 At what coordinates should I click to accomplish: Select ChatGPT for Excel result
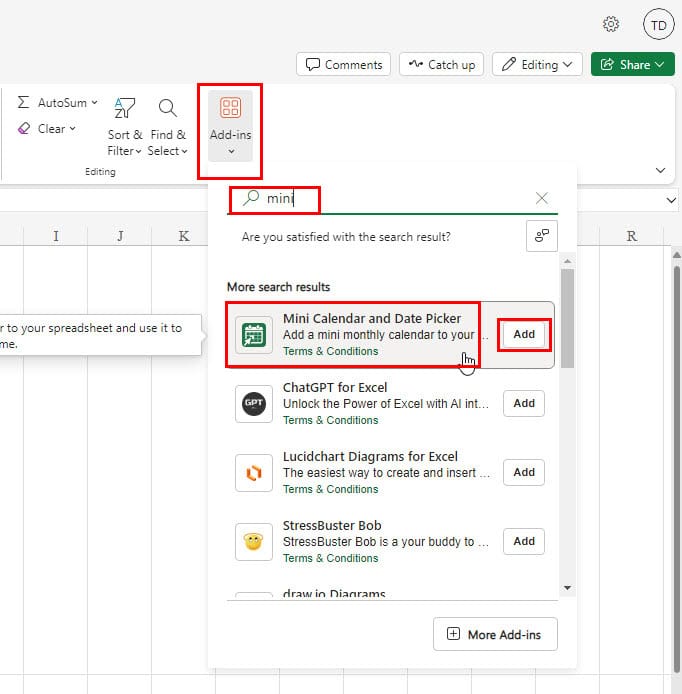[390, 403]
